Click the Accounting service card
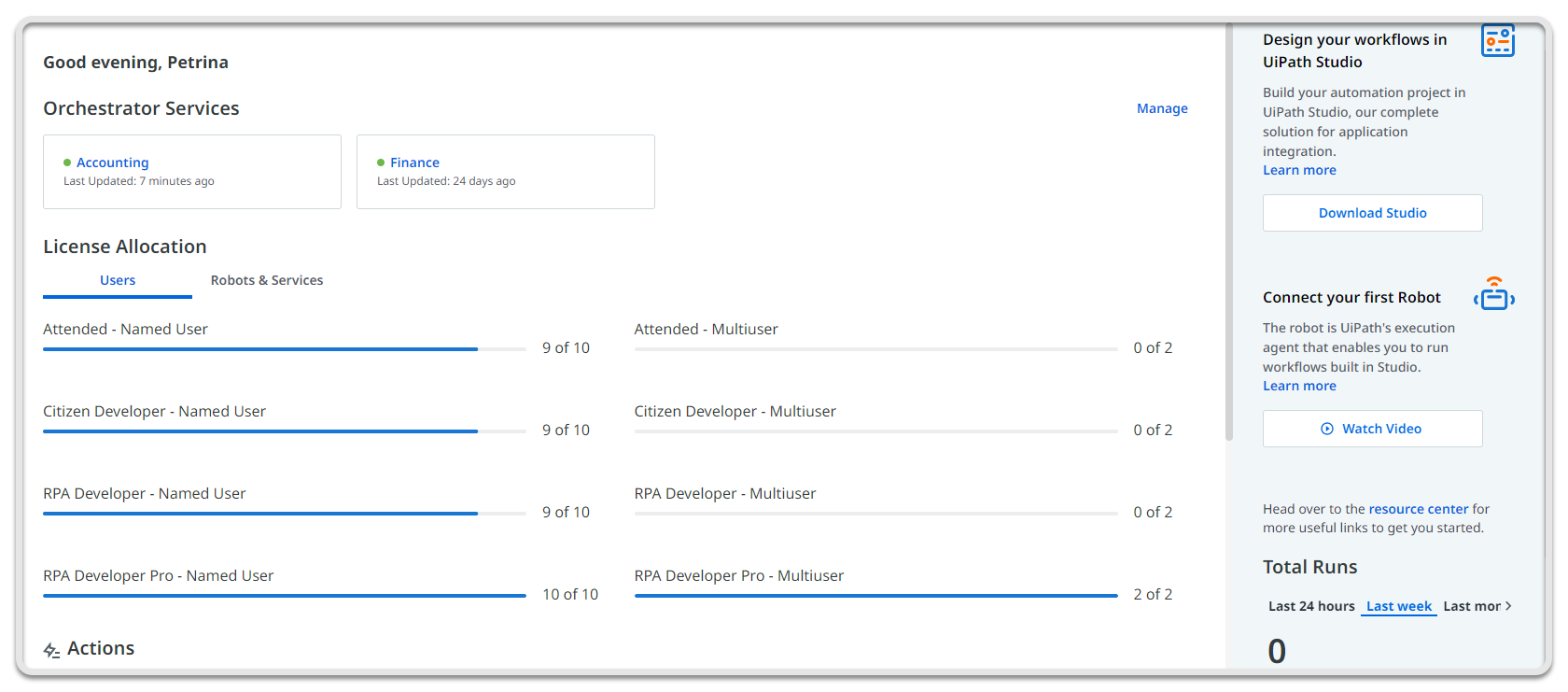The image size is (1568, 692). tap(192, 172)
